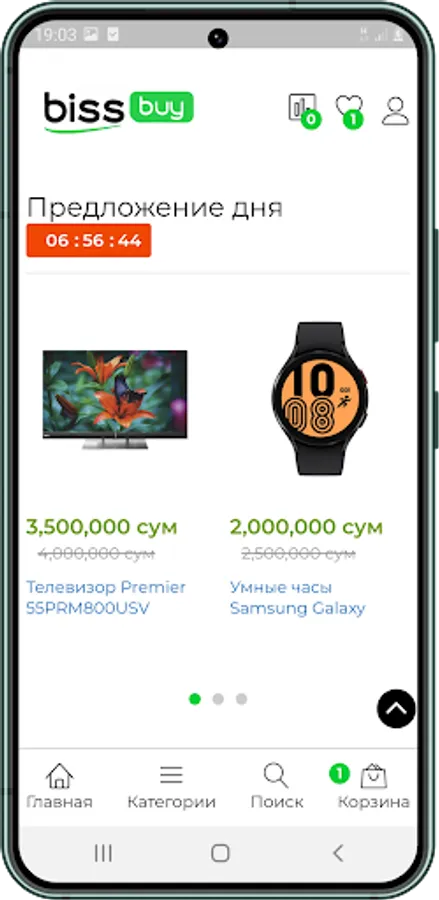Open the compare chart icon in header
Viewport: 439px width, 900px height.
pos(304,109)
